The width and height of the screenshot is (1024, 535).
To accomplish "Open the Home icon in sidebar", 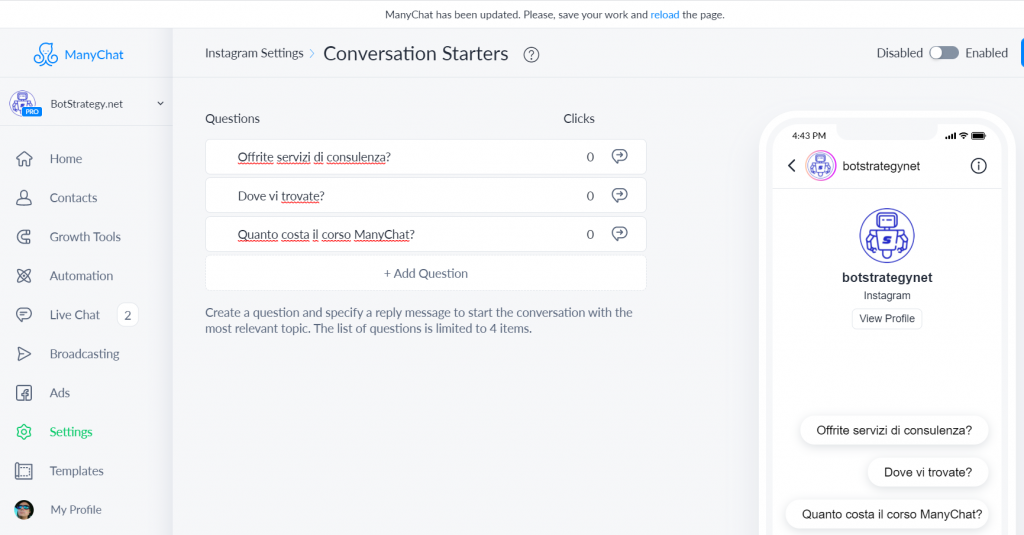I will (x=24, y=159).
